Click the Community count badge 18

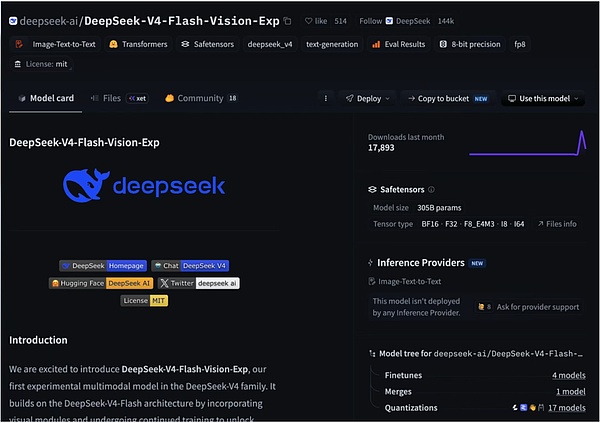(233, 98)
